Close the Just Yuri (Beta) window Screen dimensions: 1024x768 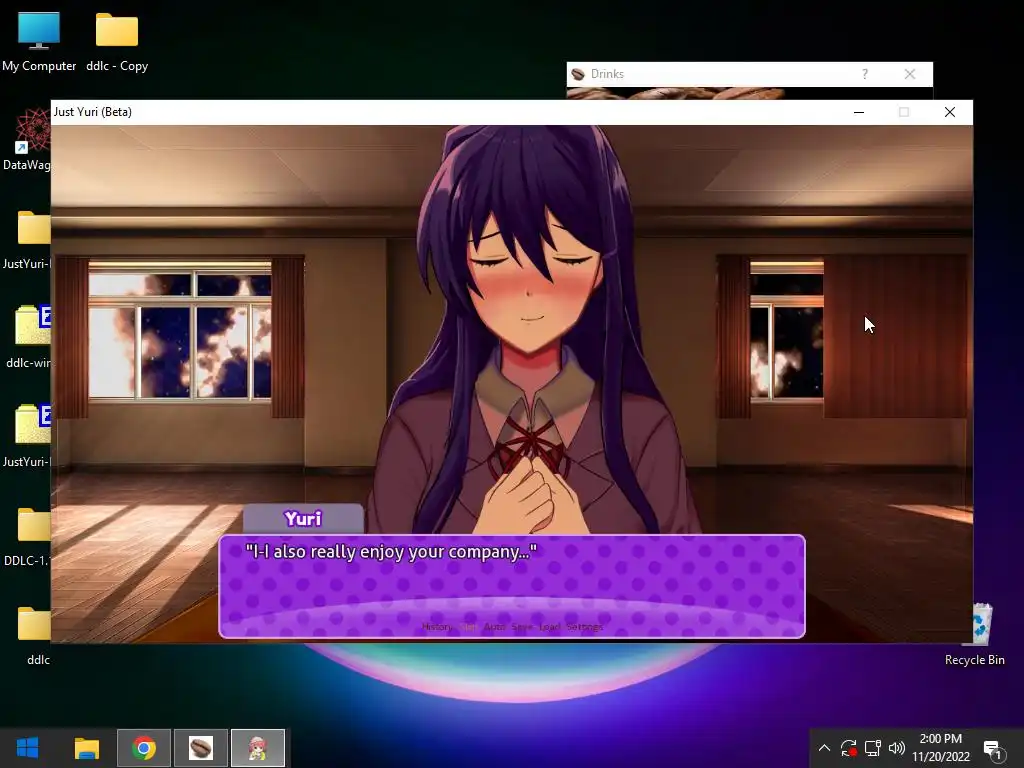pyautogui.click(x=950, y=112)
